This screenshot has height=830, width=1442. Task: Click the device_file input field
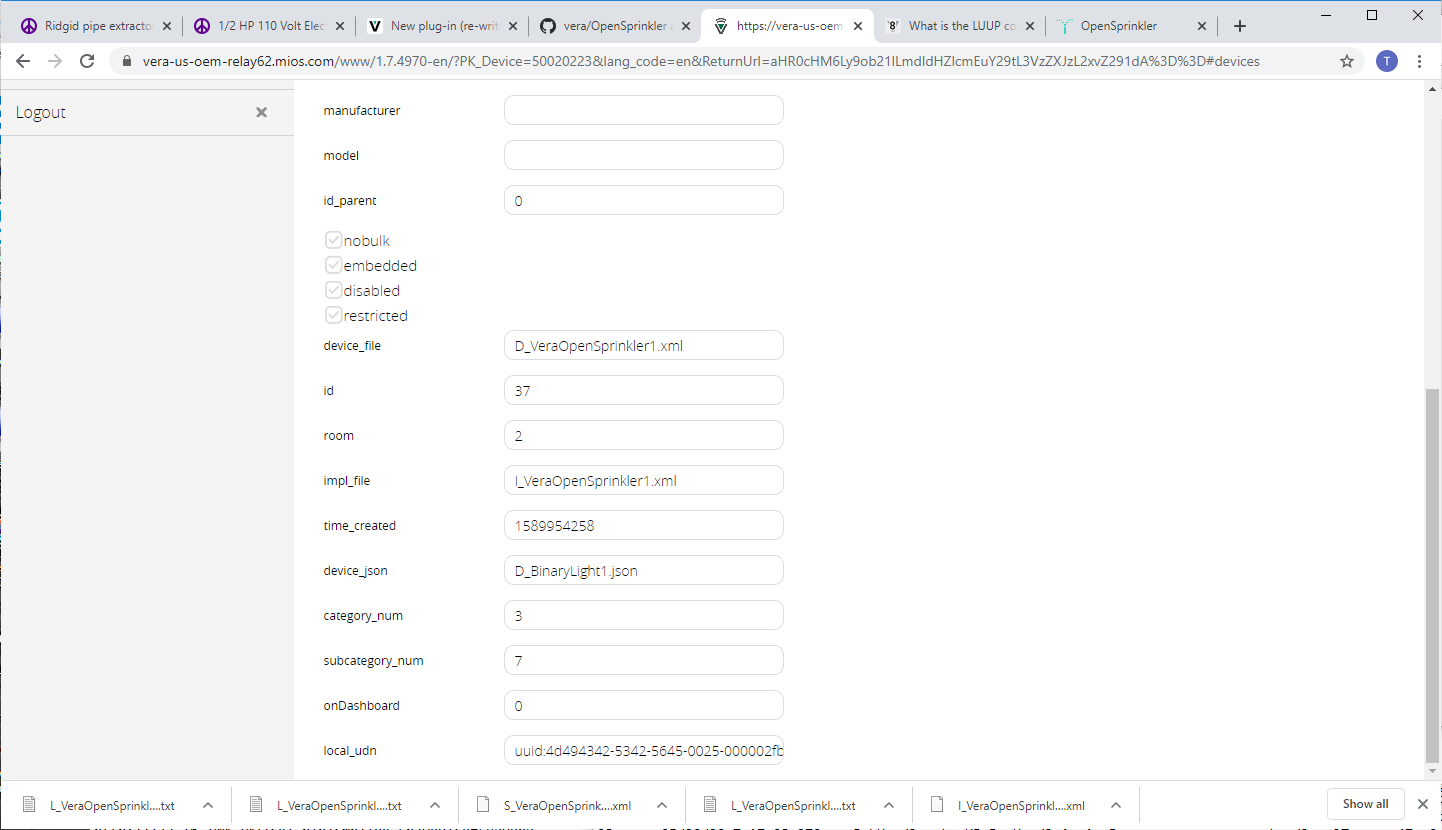tap(643, 345)
